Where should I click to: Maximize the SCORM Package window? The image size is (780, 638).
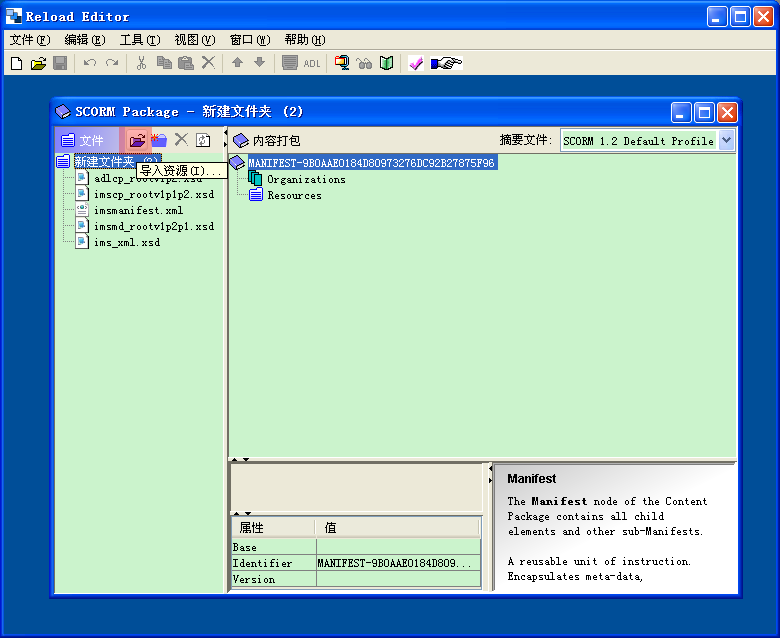[x=704, y=112]
